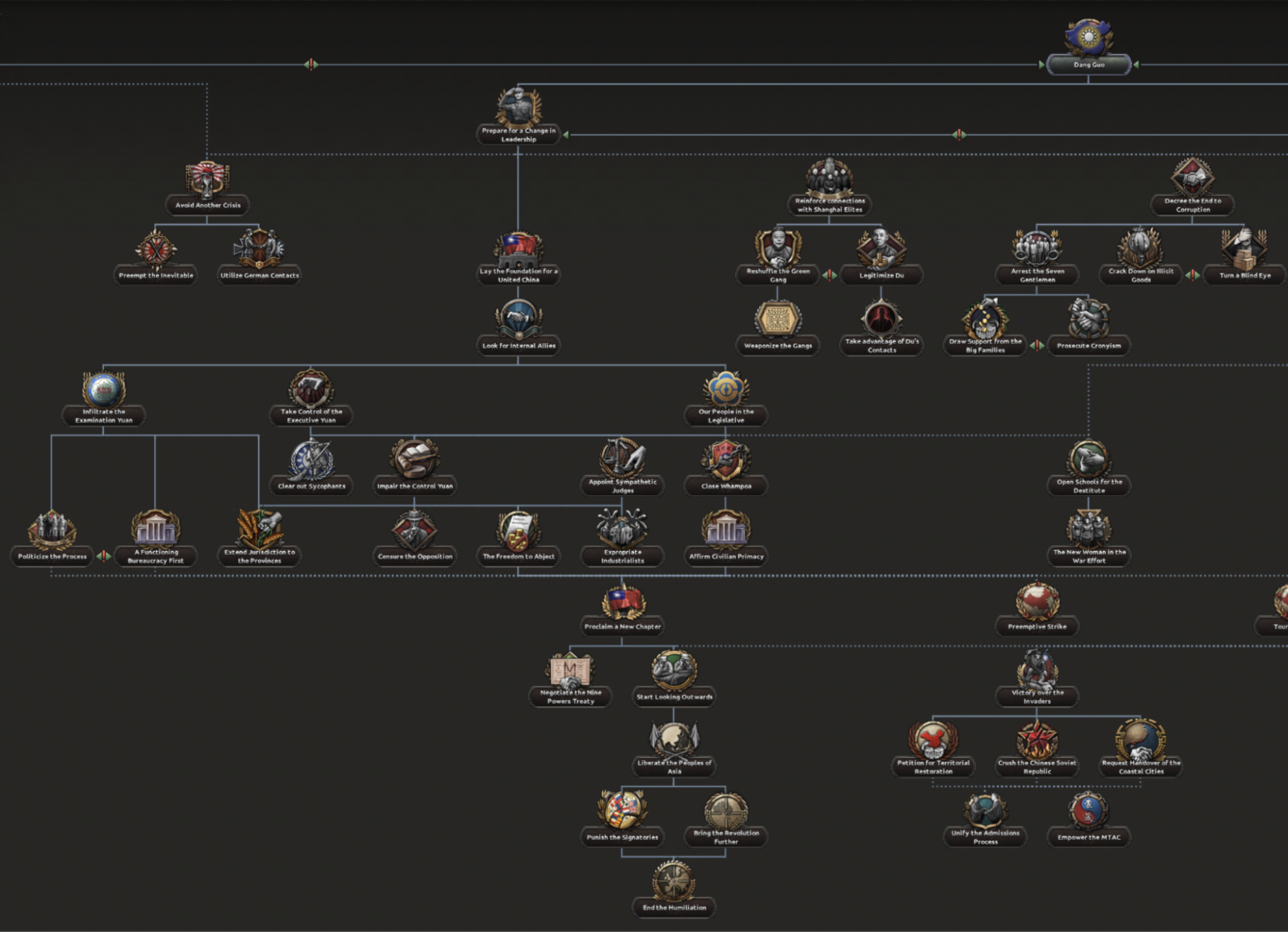Screen dimensions: 1288x932
Task: Select Crush the Chinese Soviet Republic icon
Action: click(x=1037, y=740)
